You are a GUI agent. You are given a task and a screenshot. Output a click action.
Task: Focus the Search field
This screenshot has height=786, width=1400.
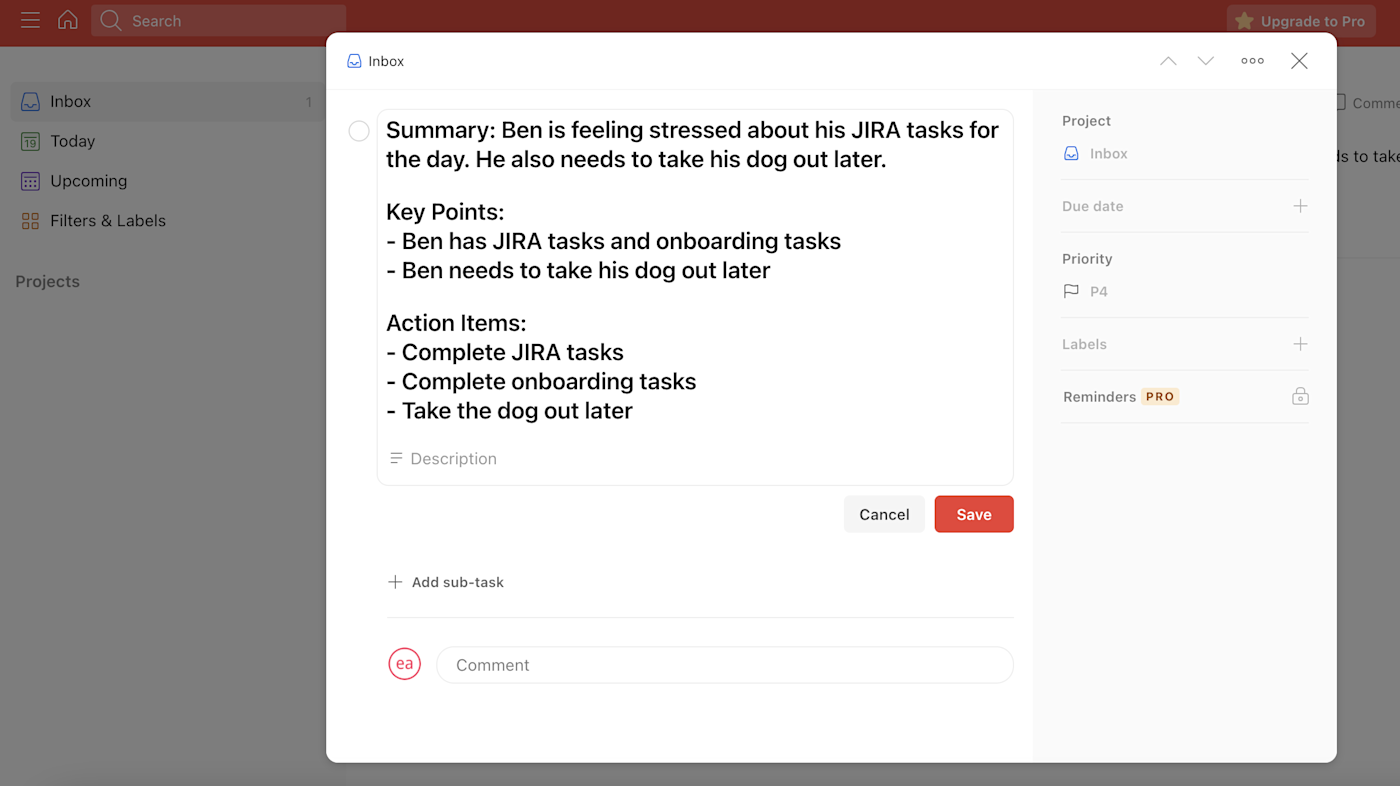point(218,21)
